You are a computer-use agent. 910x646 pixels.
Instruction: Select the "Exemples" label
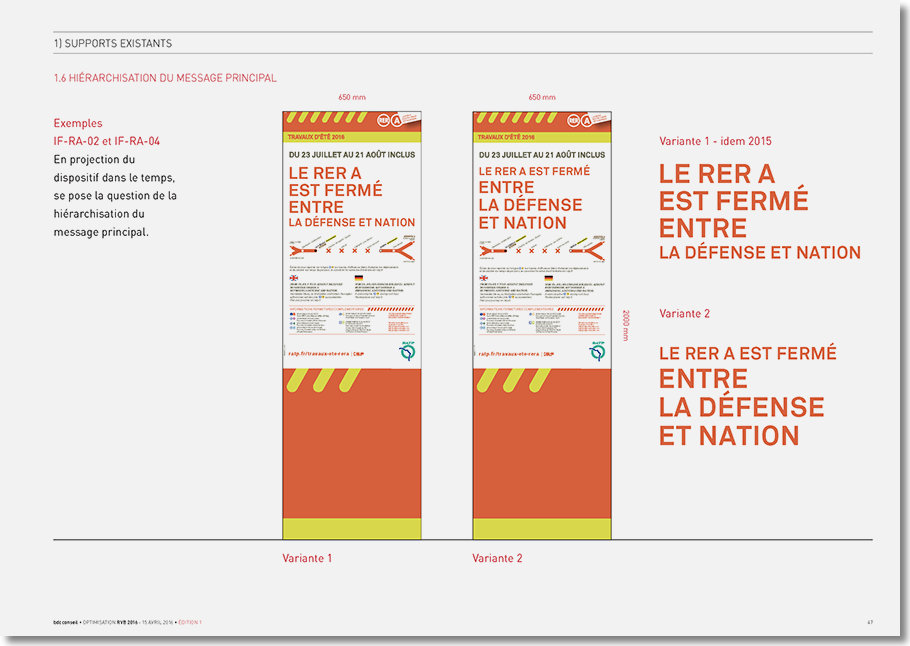coord(78,123)
